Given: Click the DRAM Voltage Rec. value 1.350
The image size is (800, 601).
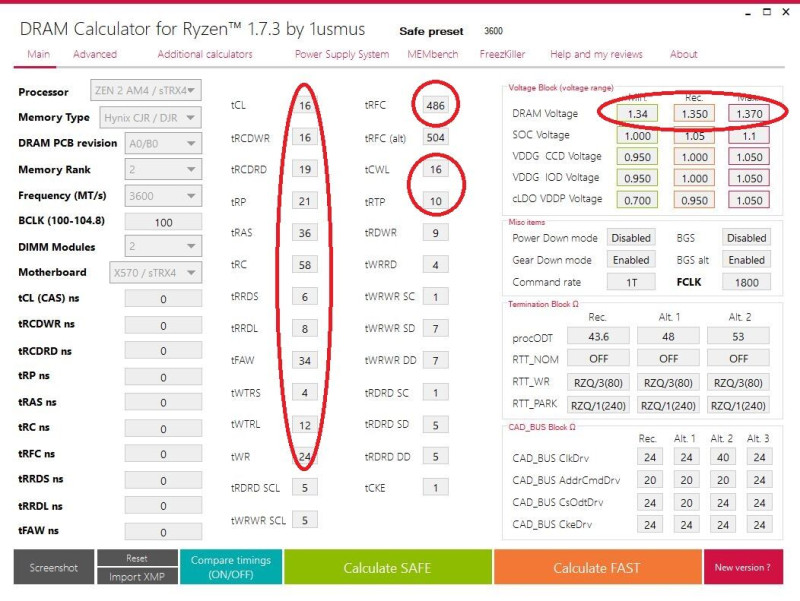Looking at the screenshot, I should click(694, 114).
